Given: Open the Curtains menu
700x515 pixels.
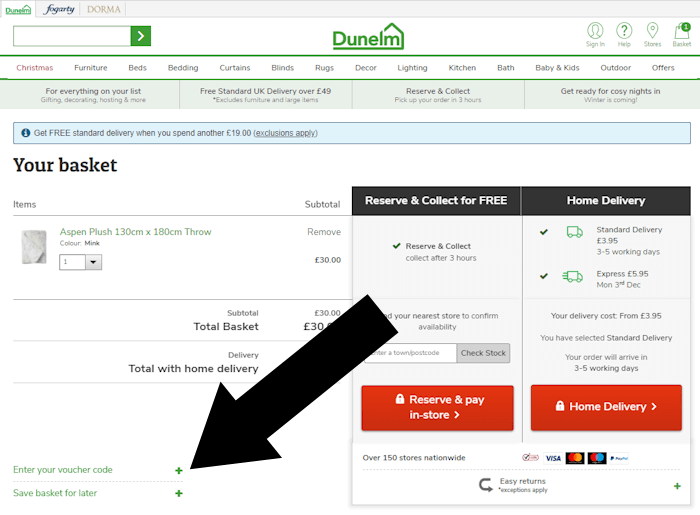Looking at the screenshot, I should [x=235, y=68].
